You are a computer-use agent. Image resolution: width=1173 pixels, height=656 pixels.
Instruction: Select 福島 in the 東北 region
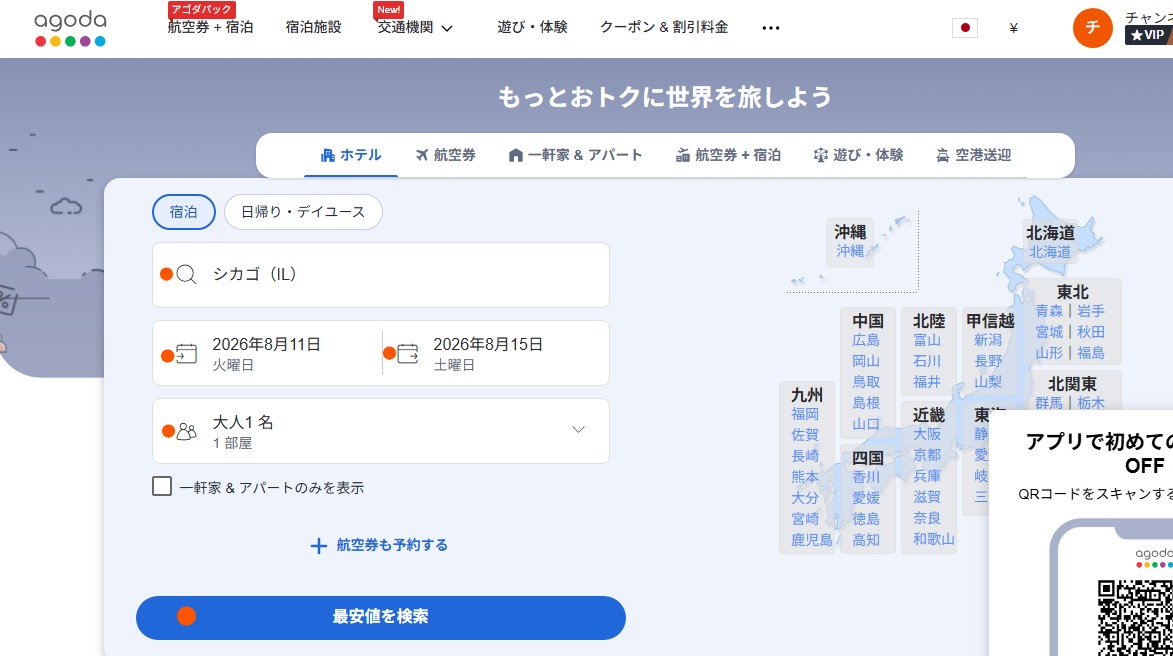[1091, 352]
